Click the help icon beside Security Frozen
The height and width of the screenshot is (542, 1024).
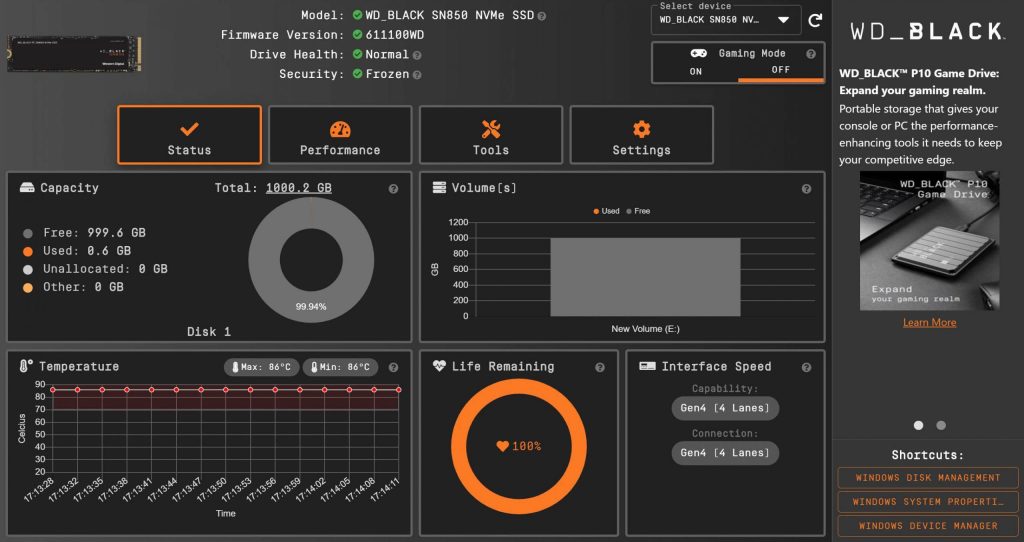click(417, 75)
